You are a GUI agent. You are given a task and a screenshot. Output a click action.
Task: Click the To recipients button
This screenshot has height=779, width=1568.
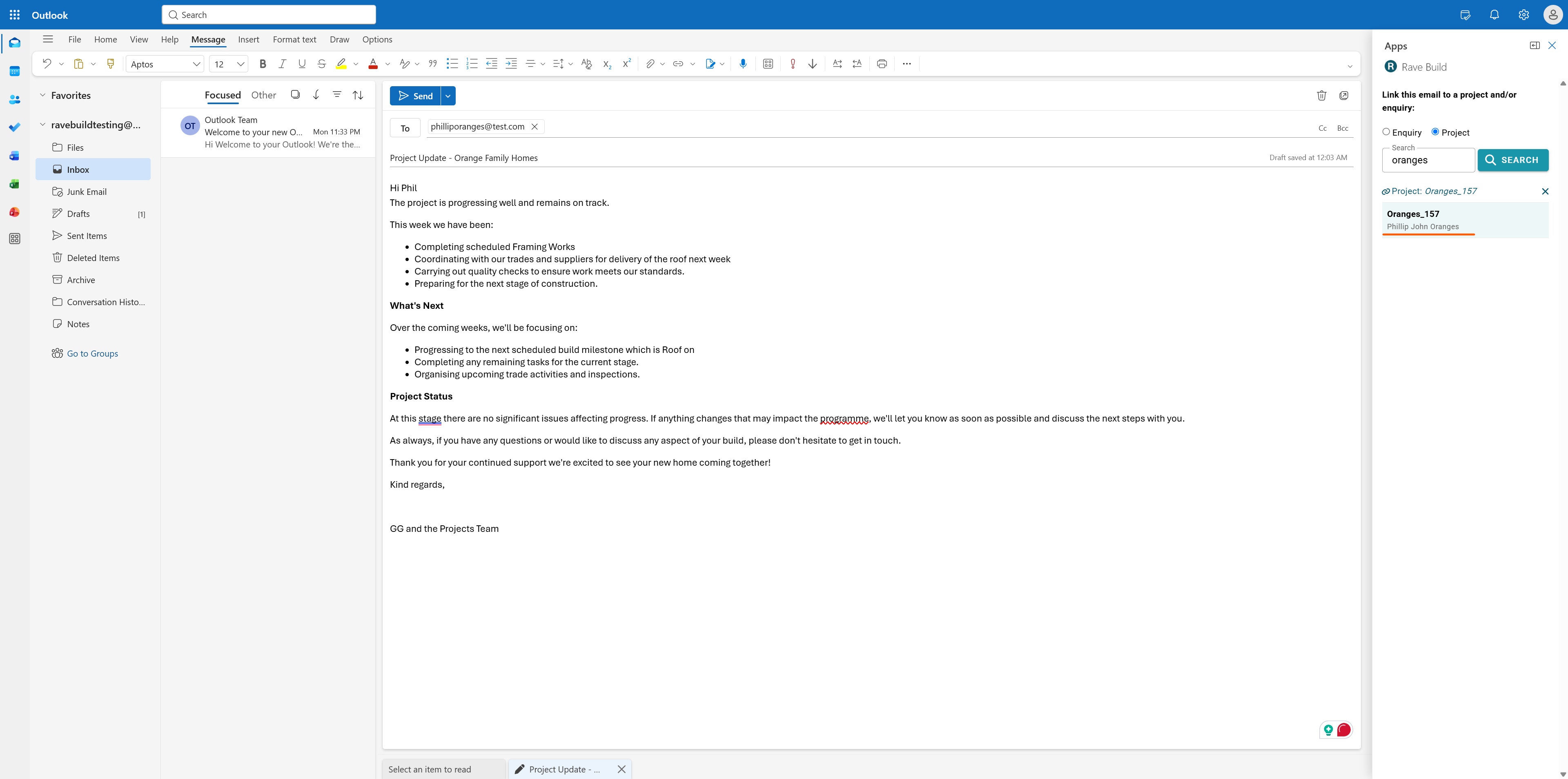pyautogui.click(x=405, y=128)
